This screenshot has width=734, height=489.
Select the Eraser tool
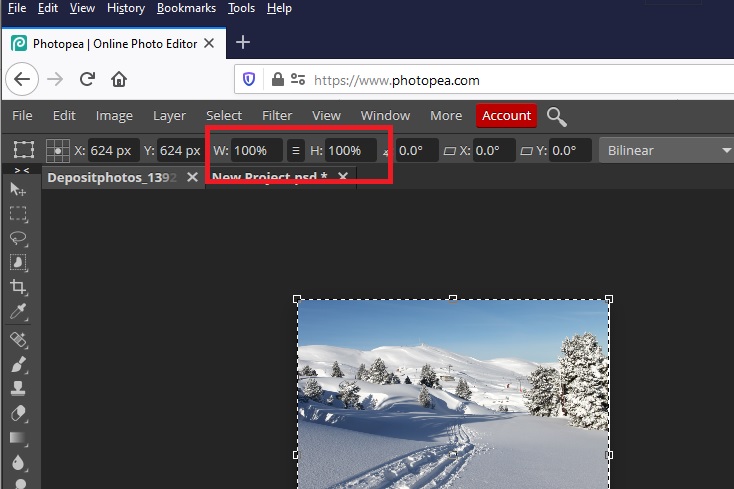coord(18,414)
